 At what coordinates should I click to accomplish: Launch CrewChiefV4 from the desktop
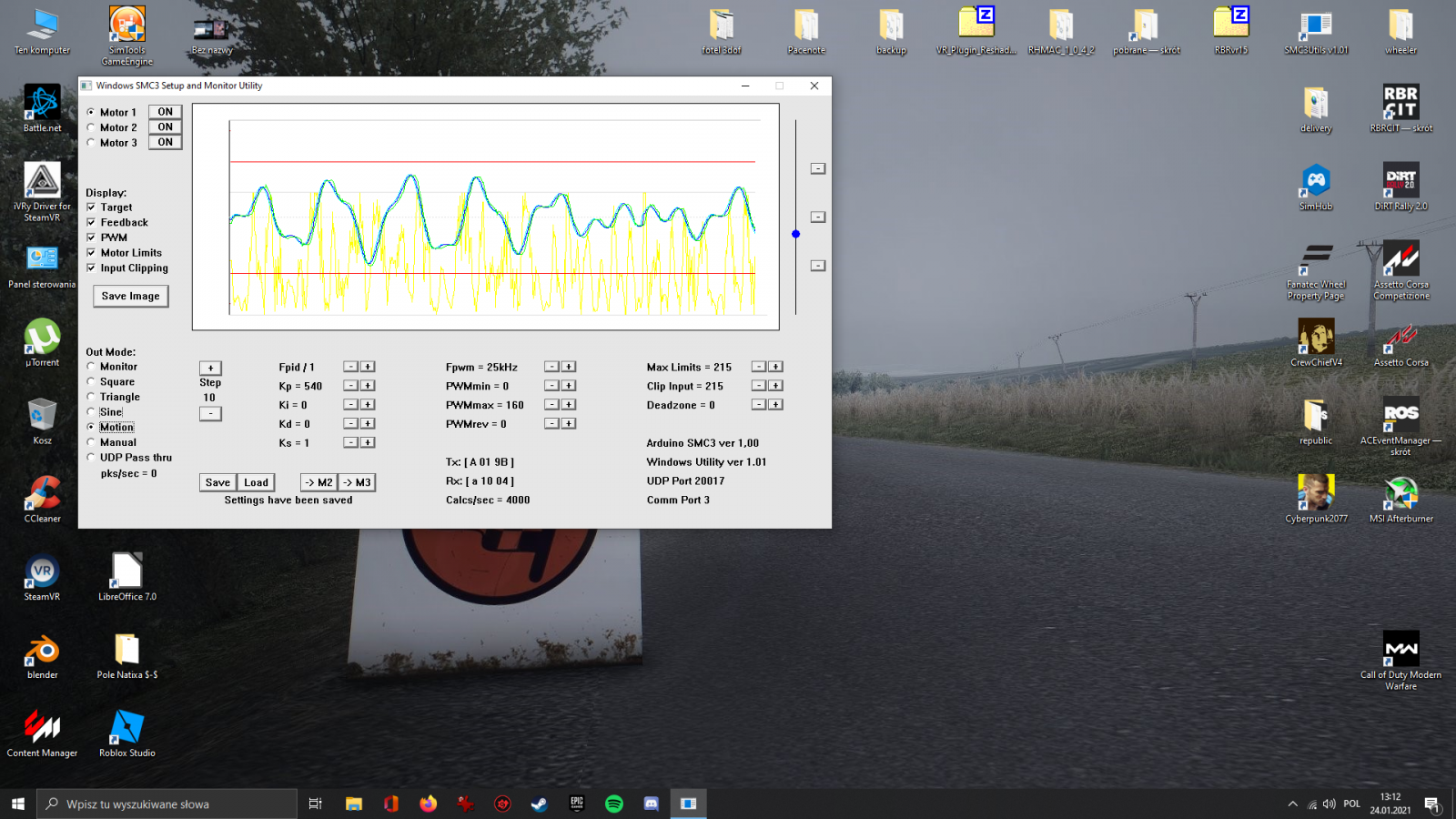(1316, 339)
